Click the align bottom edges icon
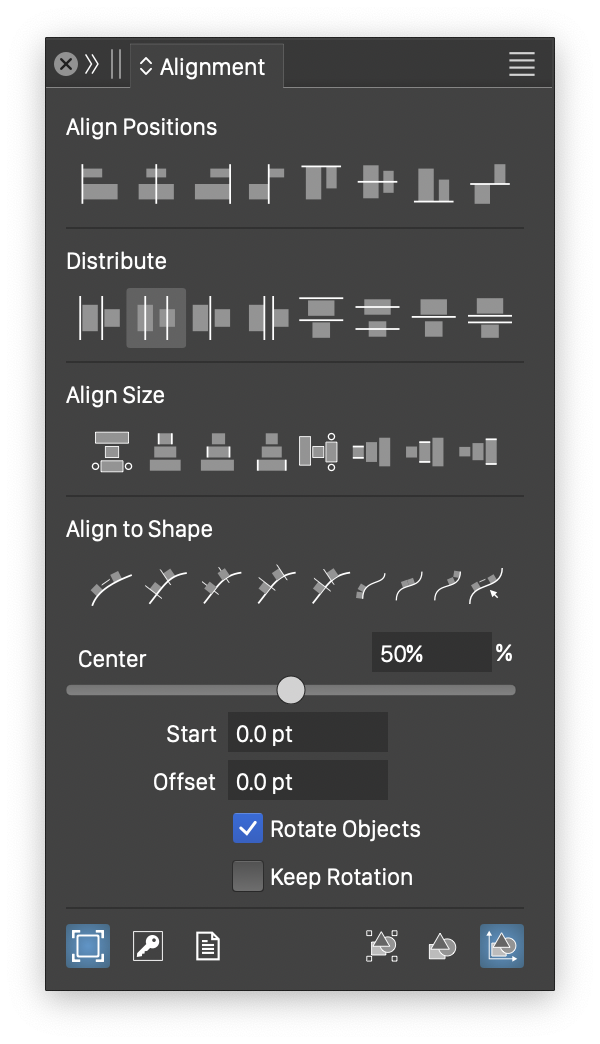 433,185
